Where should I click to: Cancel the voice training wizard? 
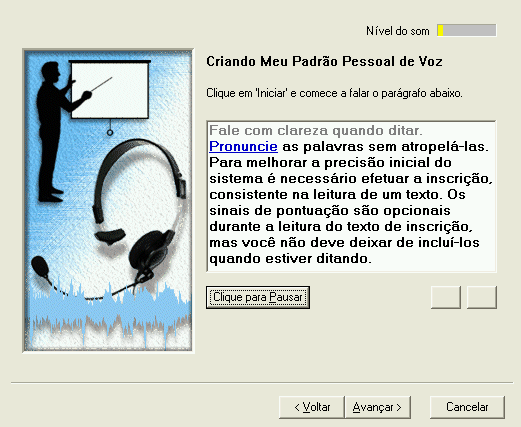click(x=467, y=407)
